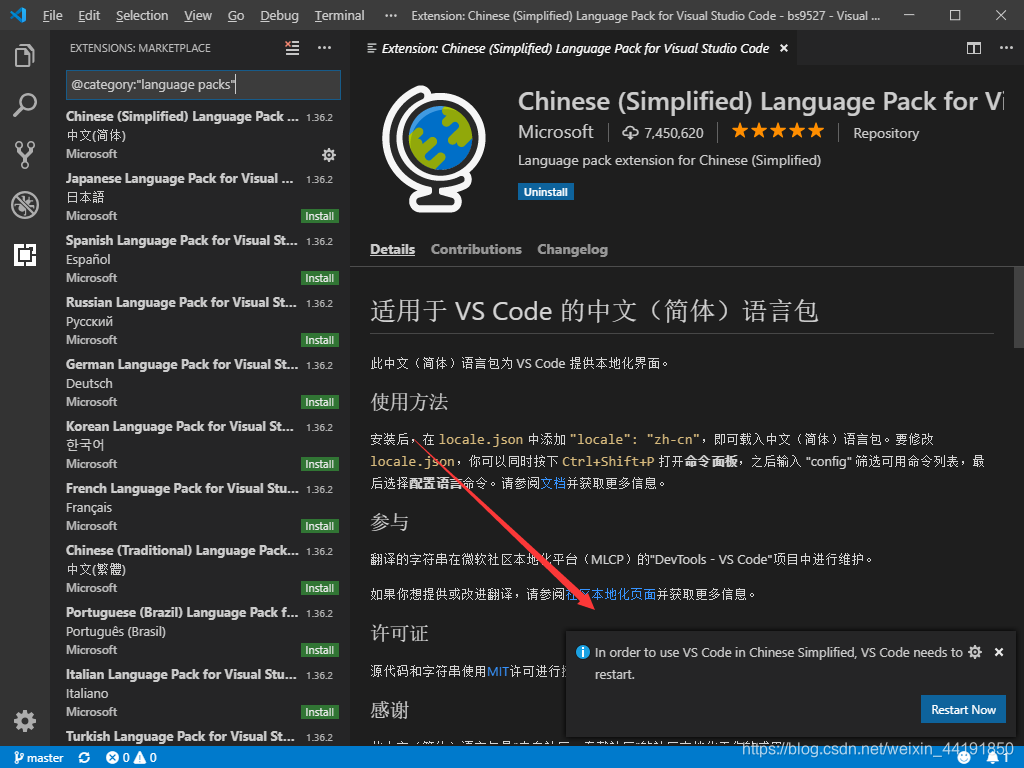Click the Microsoft publisher link
Screen dimensions: 1024x768
click(556, 132)
